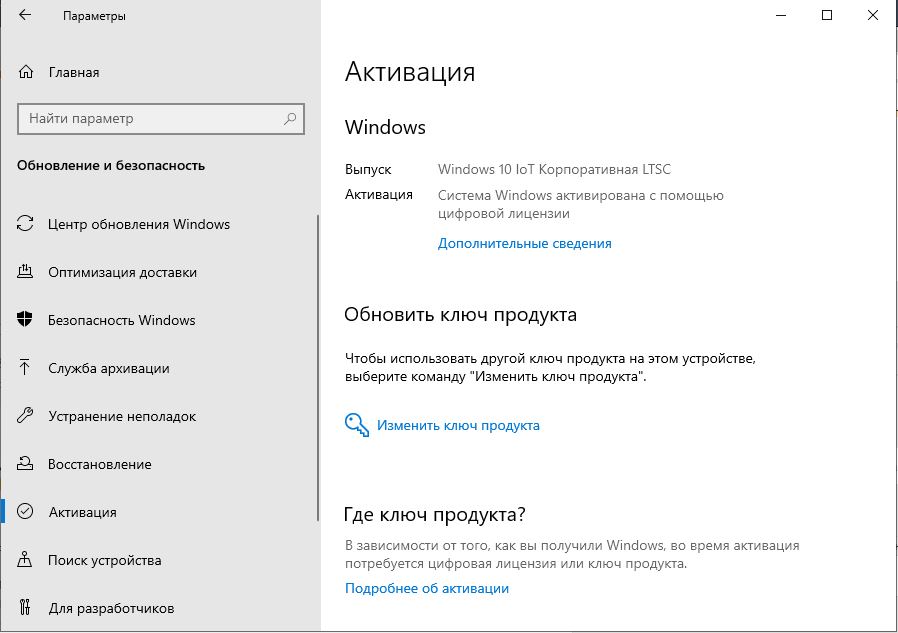
Task: Click the Delivery Optimization icon
Action: coord(25,272)
